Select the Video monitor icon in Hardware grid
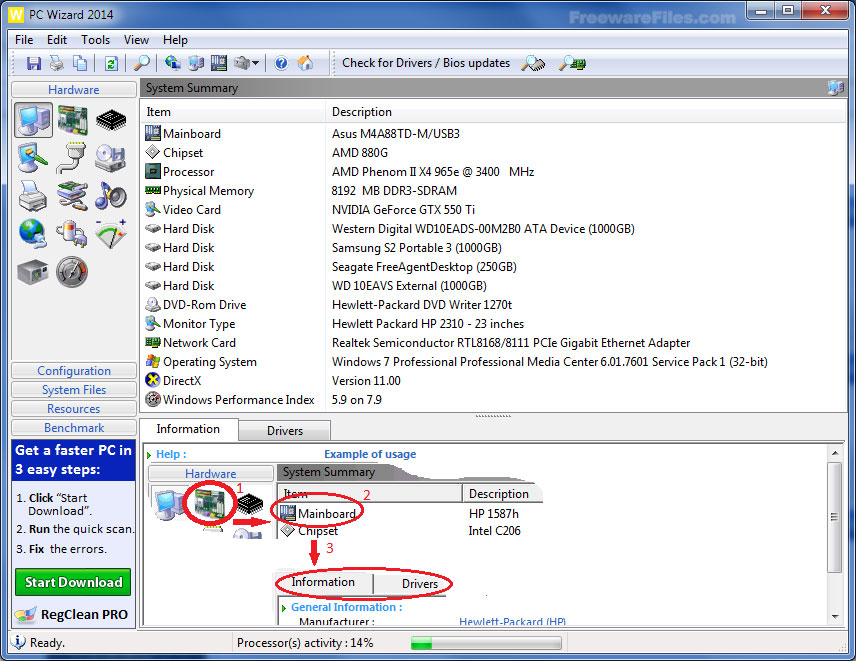The image size is (856, 661). [33, 158]
